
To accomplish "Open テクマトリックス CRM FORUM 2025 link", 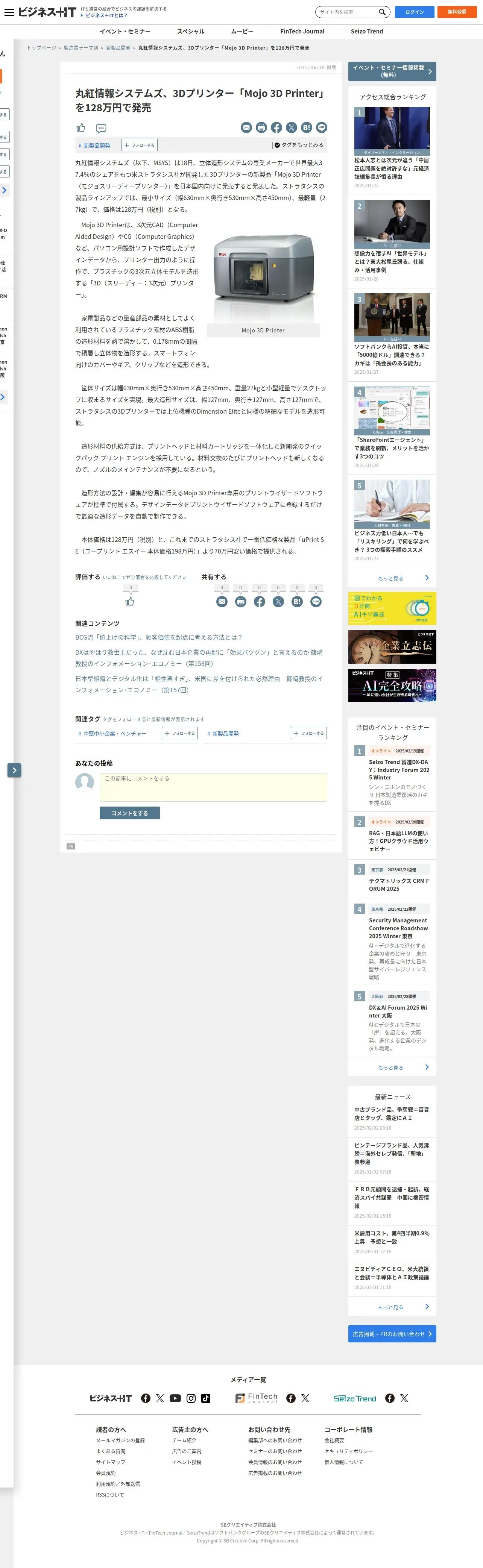I will (x=398, y=884).
